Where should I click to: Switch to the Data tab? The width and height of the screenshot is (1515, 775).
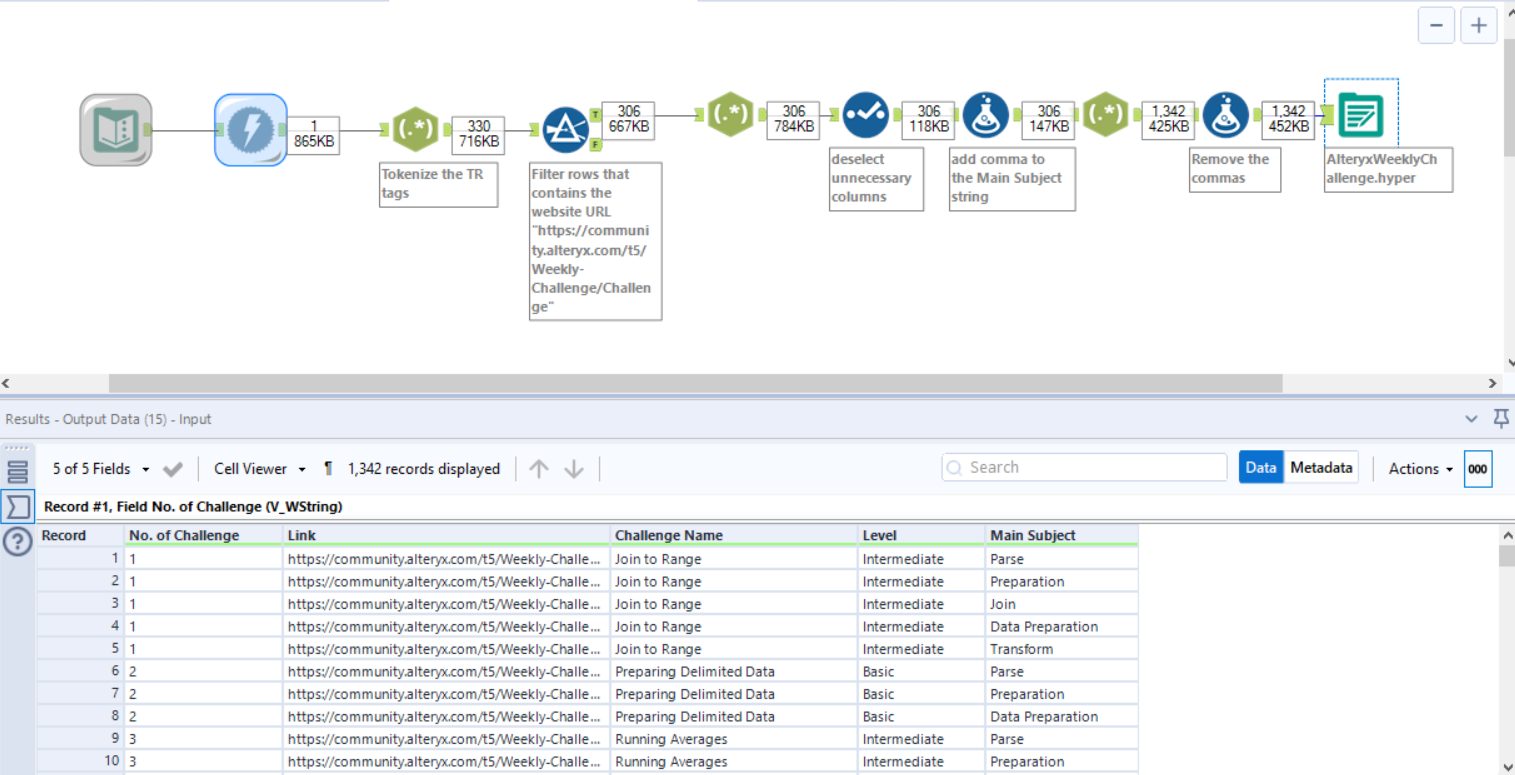(1261, 468)
